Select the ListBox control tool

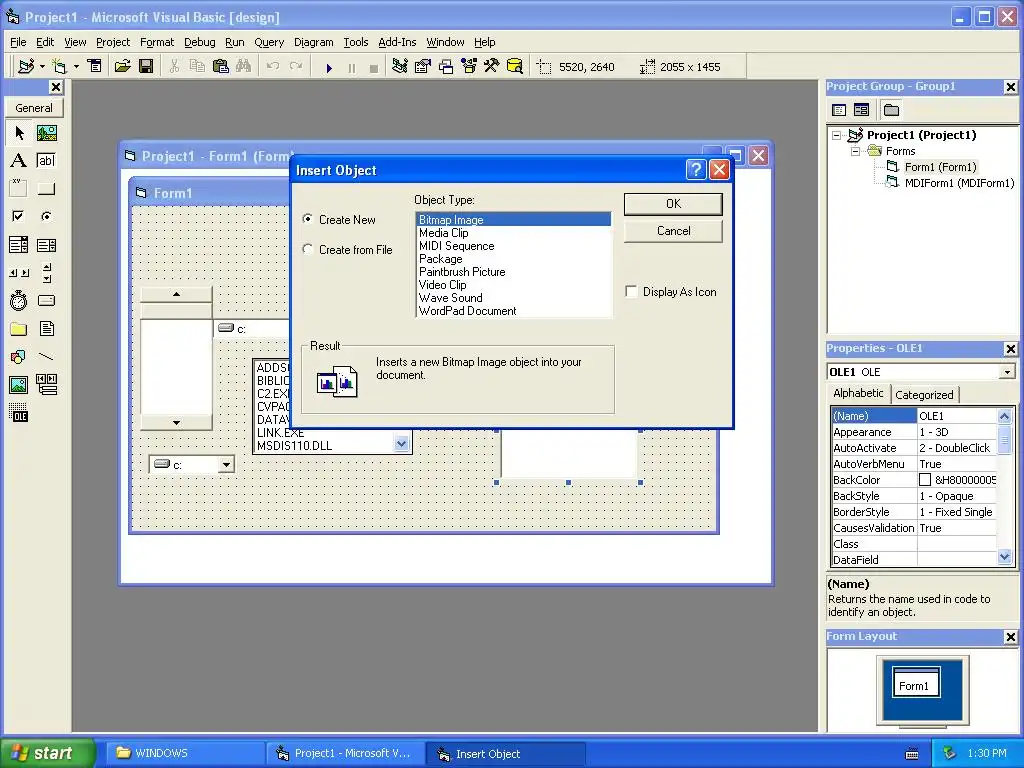(46, 245)
